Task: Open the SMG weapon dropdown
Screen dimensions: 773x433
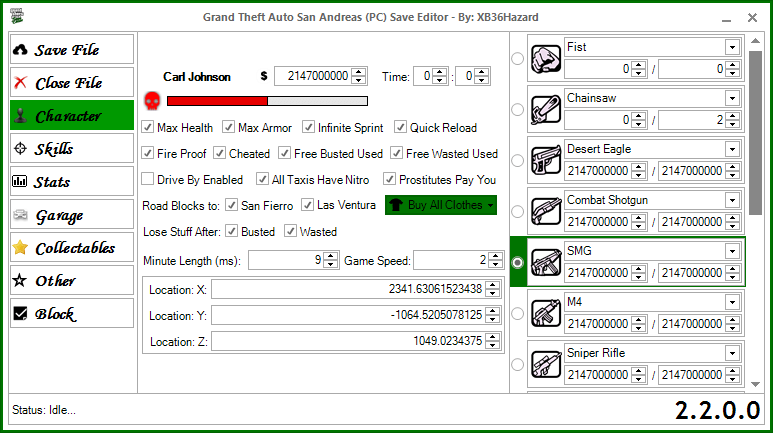Action: click(x=732, y=251)
